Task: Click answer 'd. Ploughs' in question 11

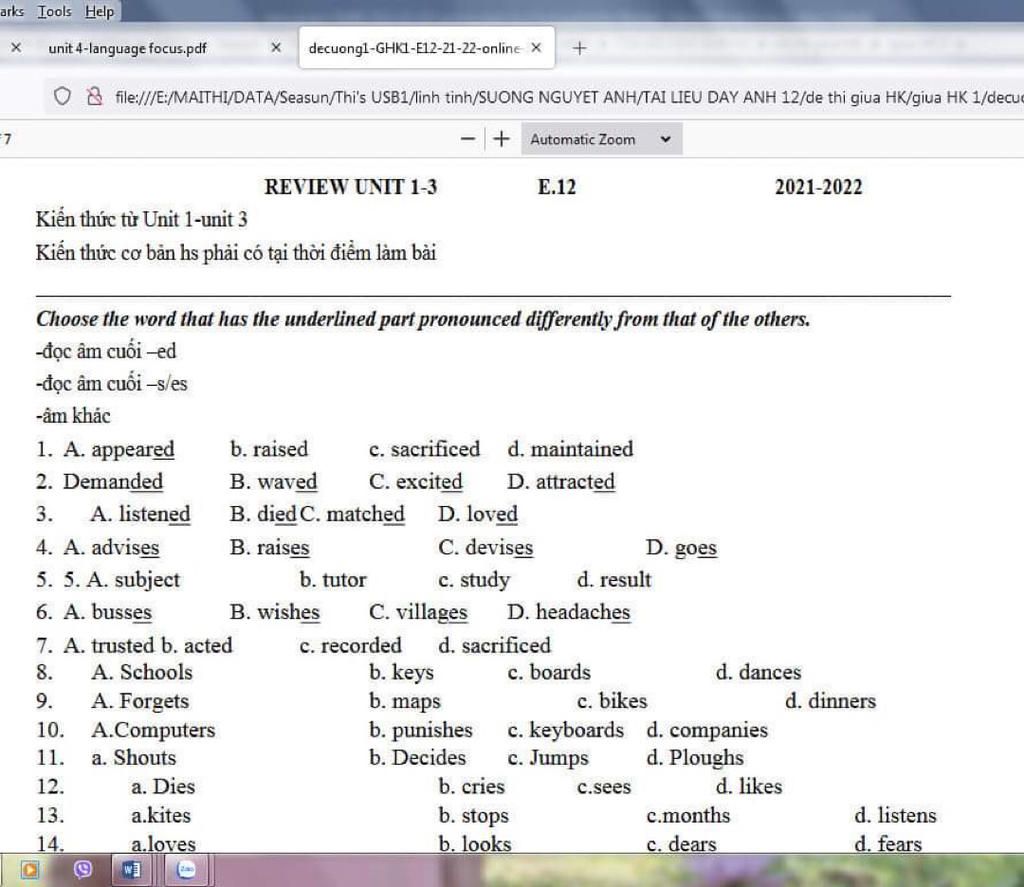Action: (695, 758)
